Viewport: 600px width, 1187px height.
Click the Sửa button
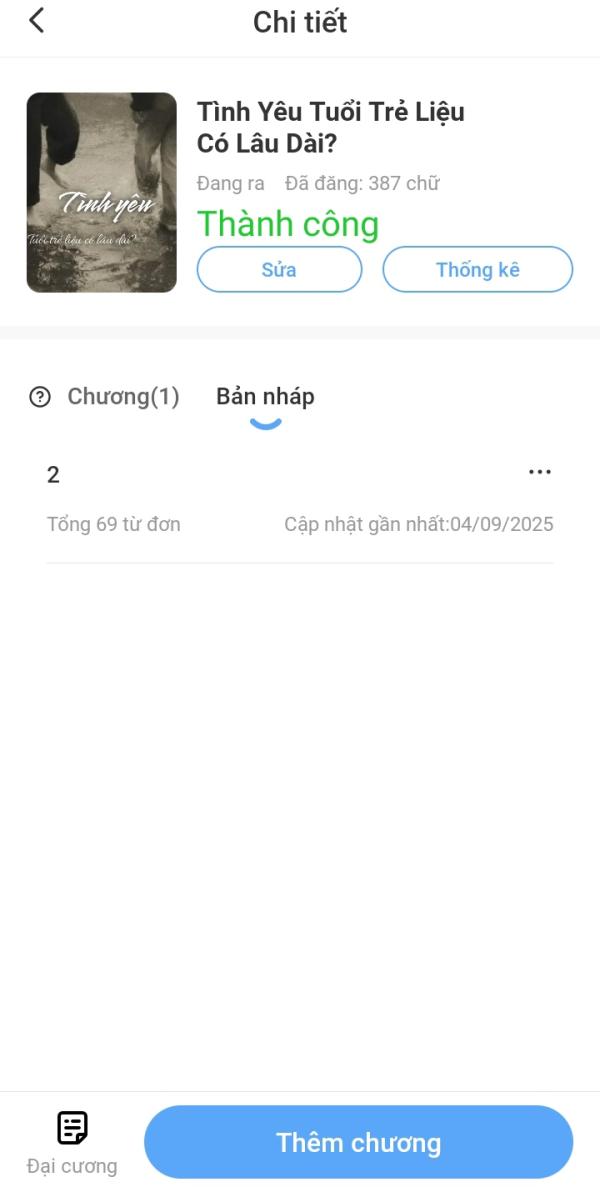click(279, 269)
